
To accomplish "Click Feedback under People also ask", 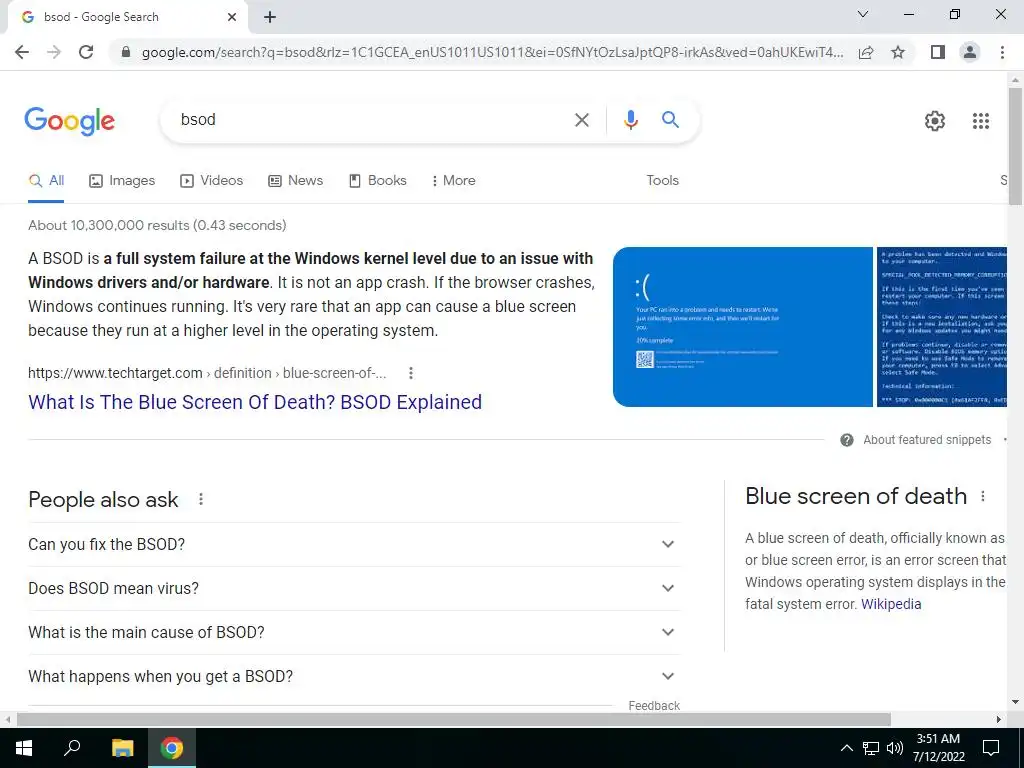I will point(654,706).
